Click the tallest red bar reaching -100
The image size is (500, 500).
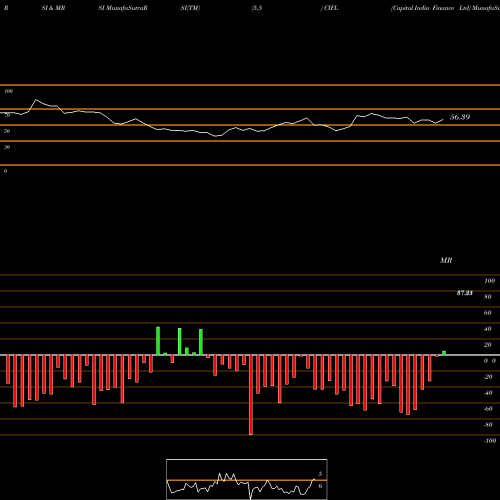251,395
